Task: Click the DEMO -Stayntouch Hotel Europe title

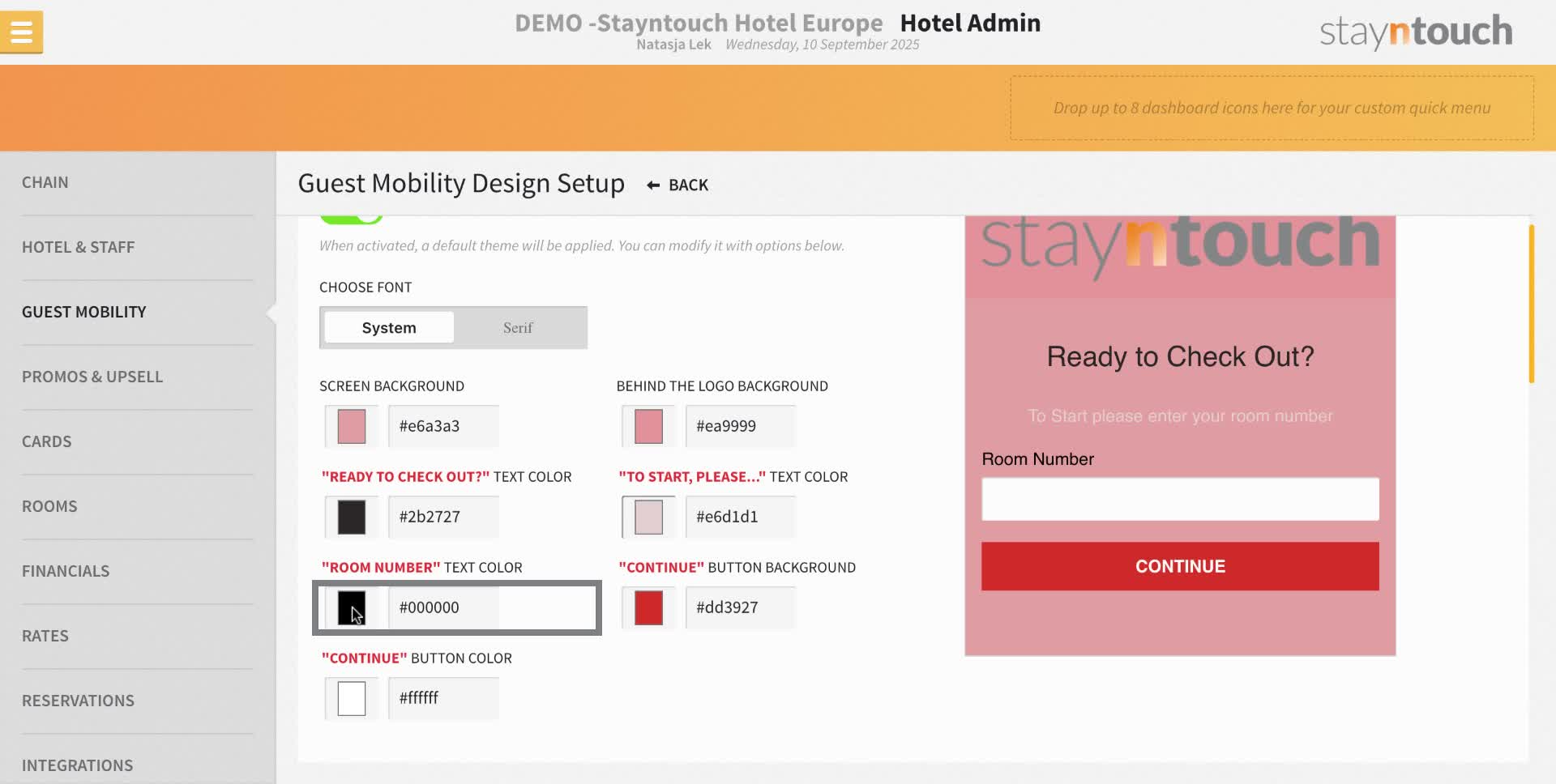Action: [699, 23]
